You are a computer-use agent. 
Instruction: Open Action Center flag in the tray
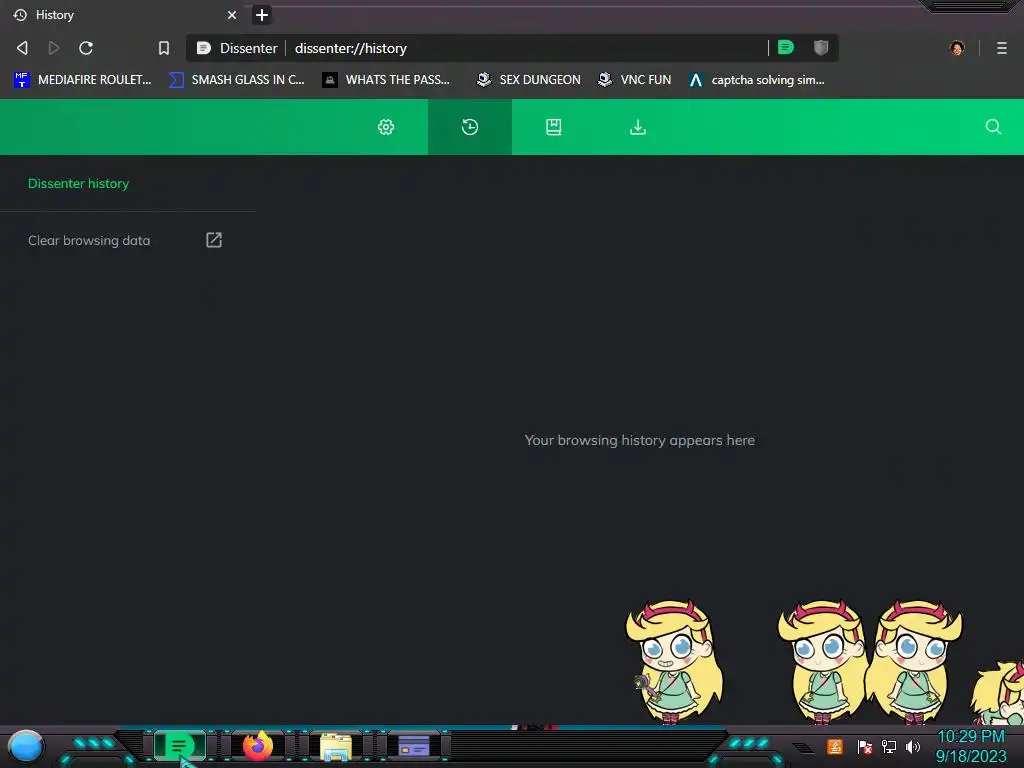click(865, 746)
